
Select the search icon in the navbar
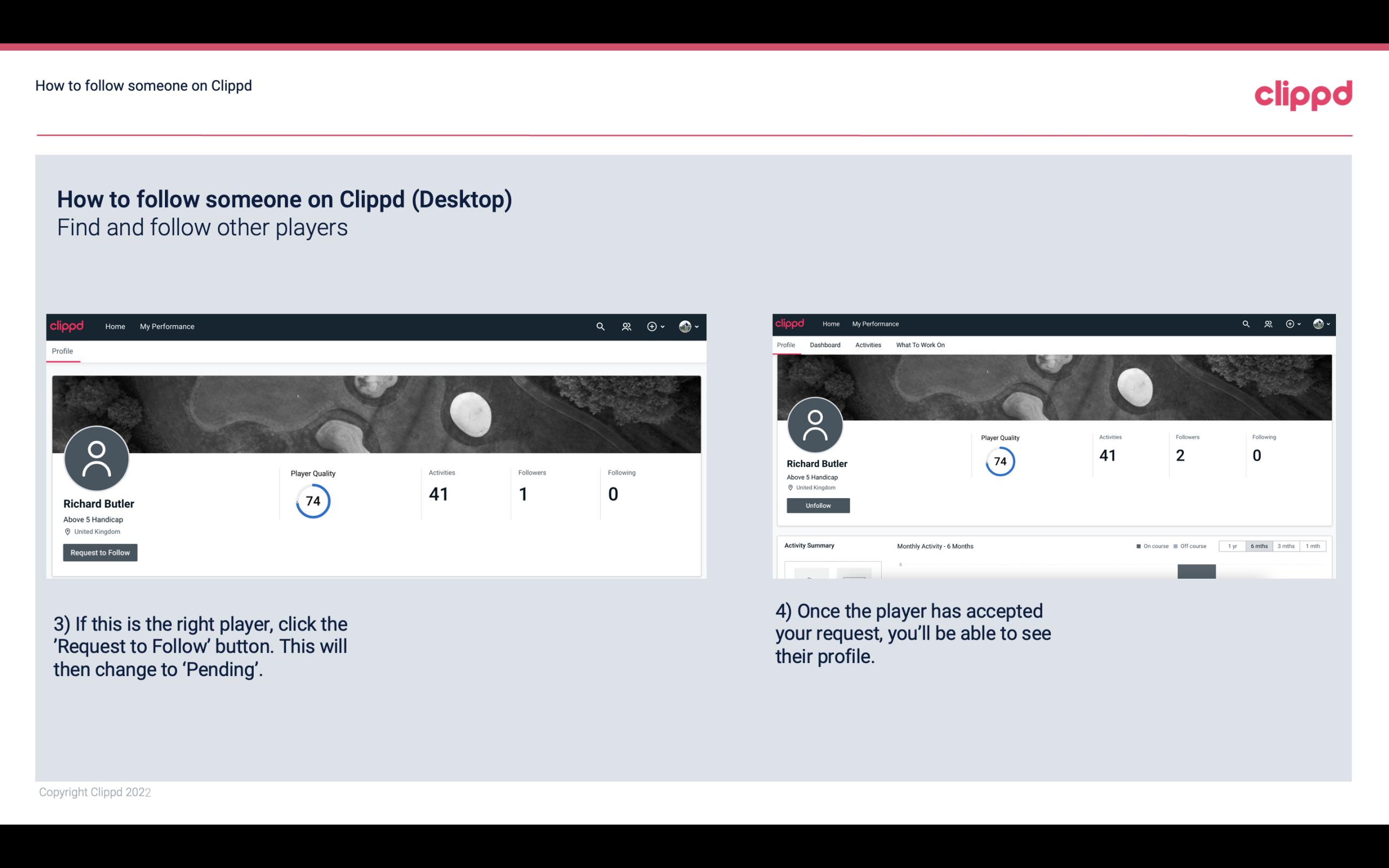point(600,326)
